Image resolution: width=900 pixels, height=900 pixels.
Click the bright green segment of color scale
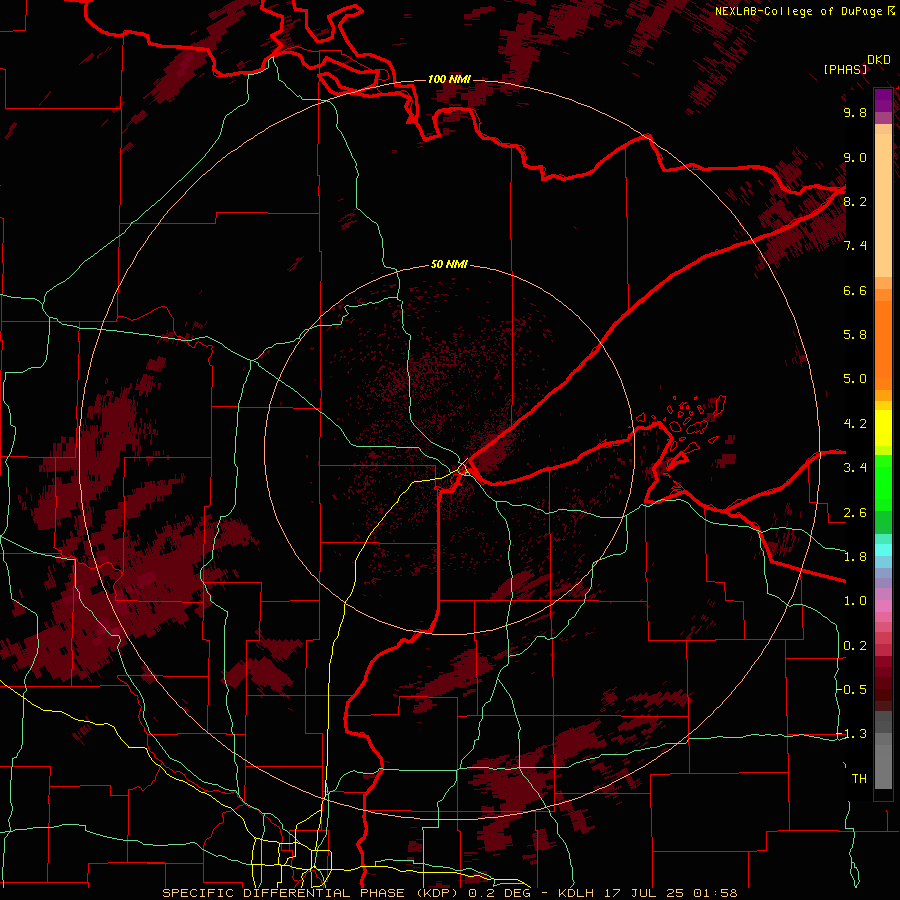point(883,483)
